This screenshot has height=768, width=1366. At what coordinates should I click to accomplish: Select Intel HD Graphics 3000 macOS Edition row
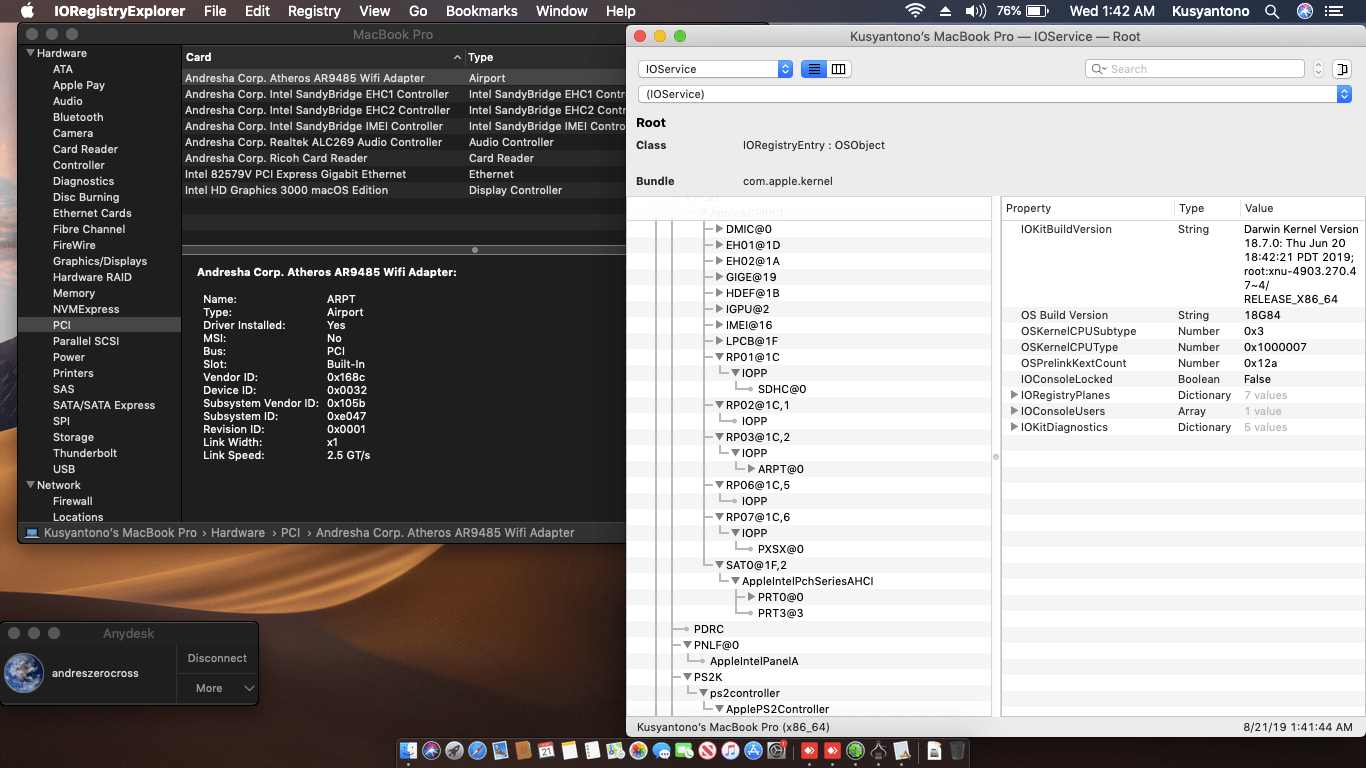404,190
